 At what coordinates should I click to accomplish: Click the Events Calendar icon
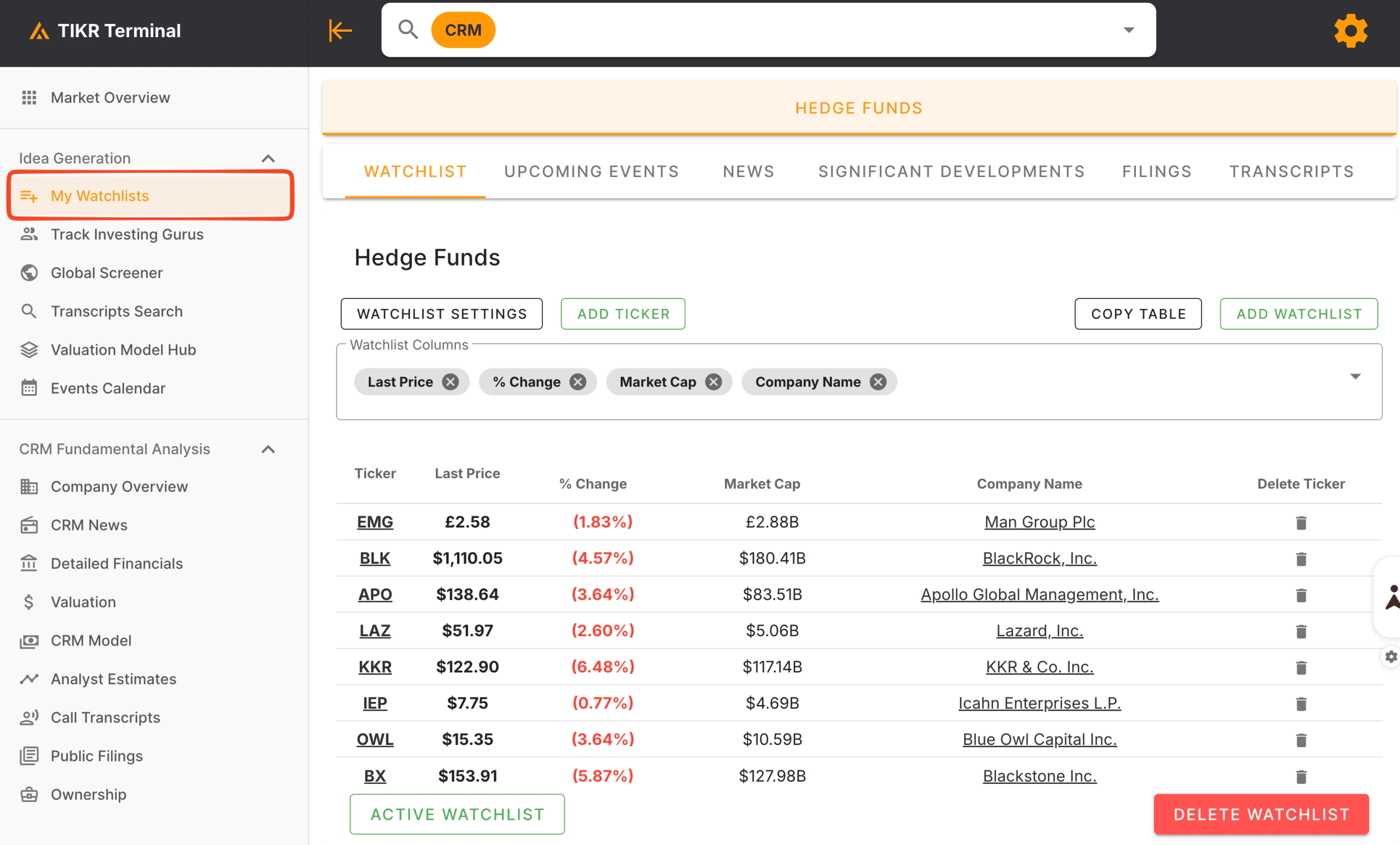29,388
